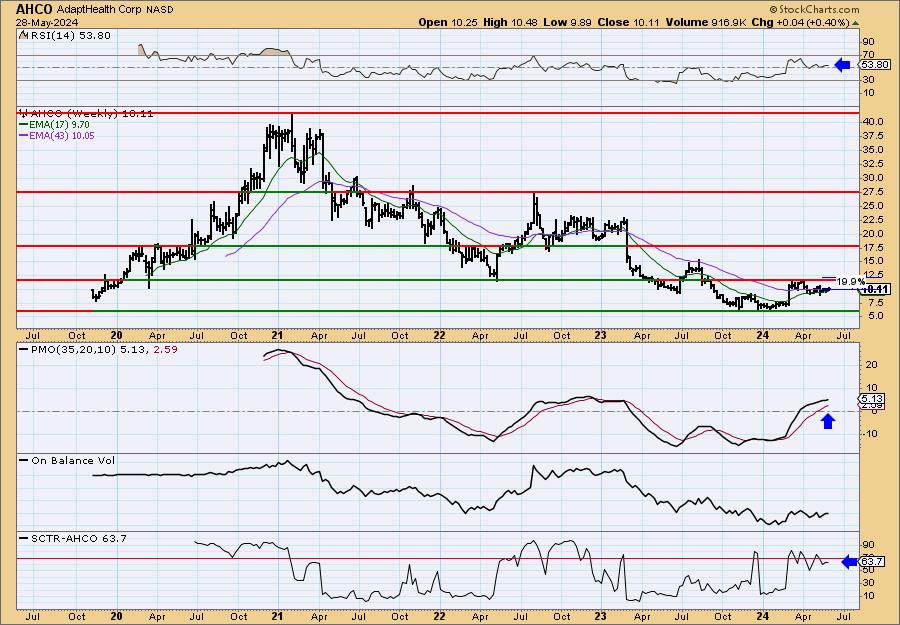
Task: Click the 70 level on the RSI axis
Action: [x=867, y=55]
